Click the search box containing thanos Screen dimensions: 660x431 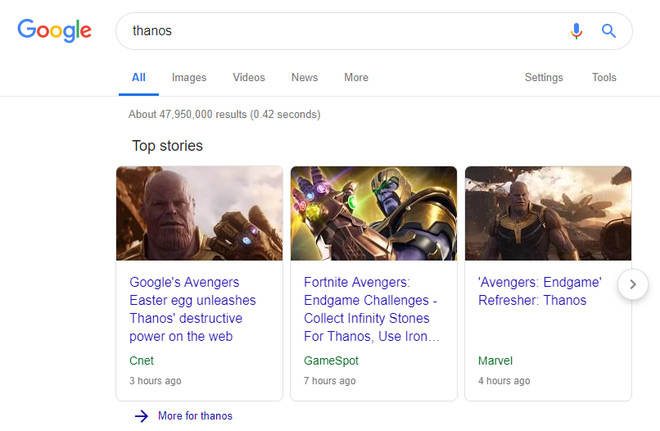(x=340, y=31)
